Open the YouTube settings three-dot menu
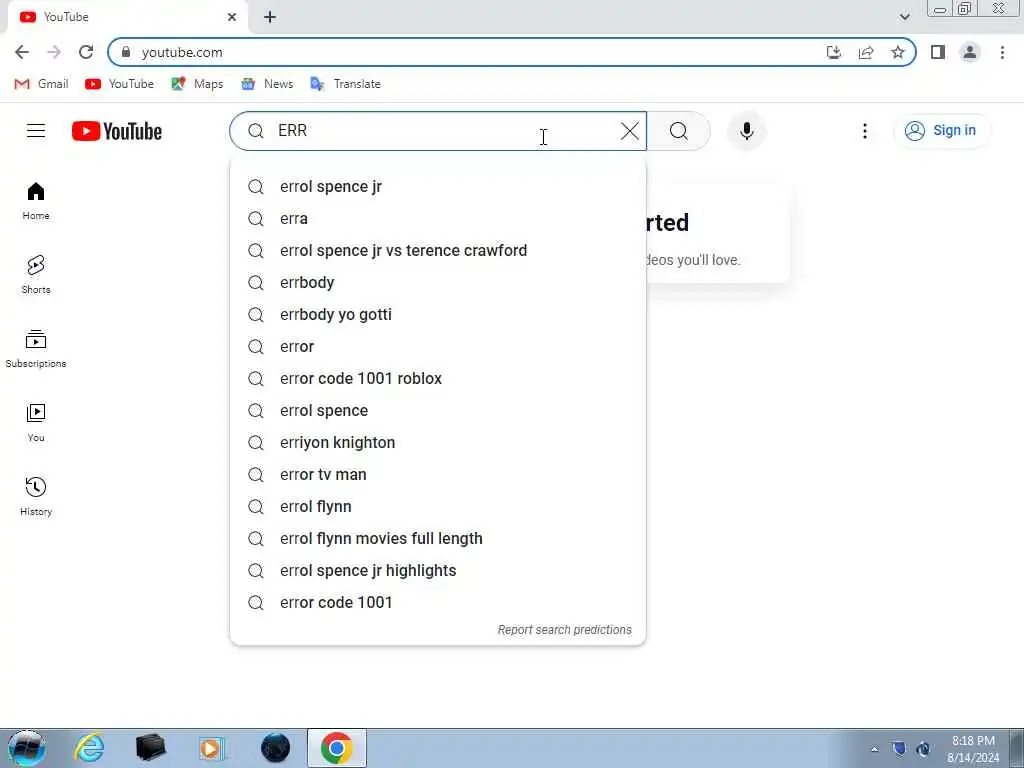 [865, 131]
